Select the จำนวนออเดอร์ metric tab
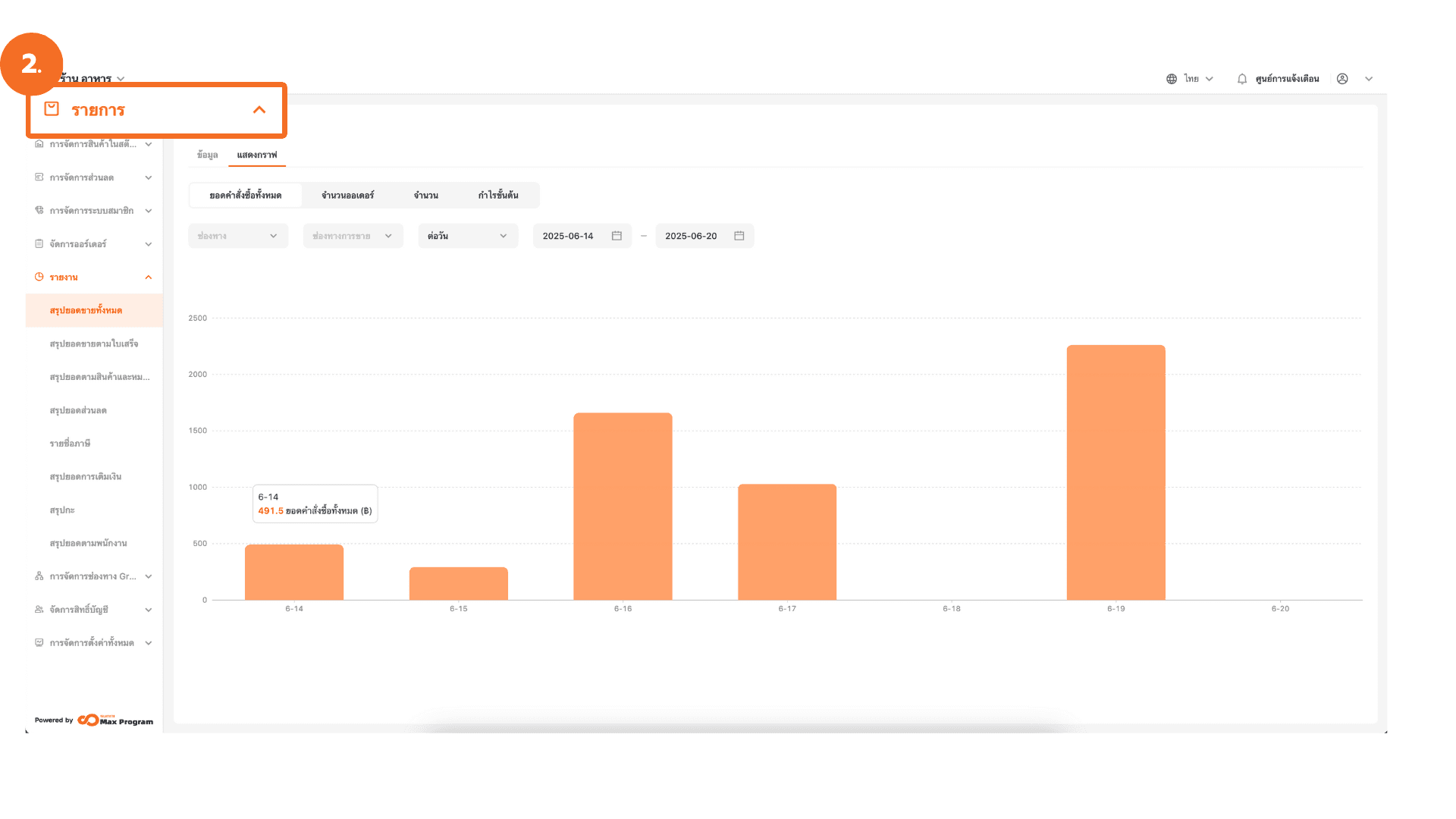 click(347, 196)
